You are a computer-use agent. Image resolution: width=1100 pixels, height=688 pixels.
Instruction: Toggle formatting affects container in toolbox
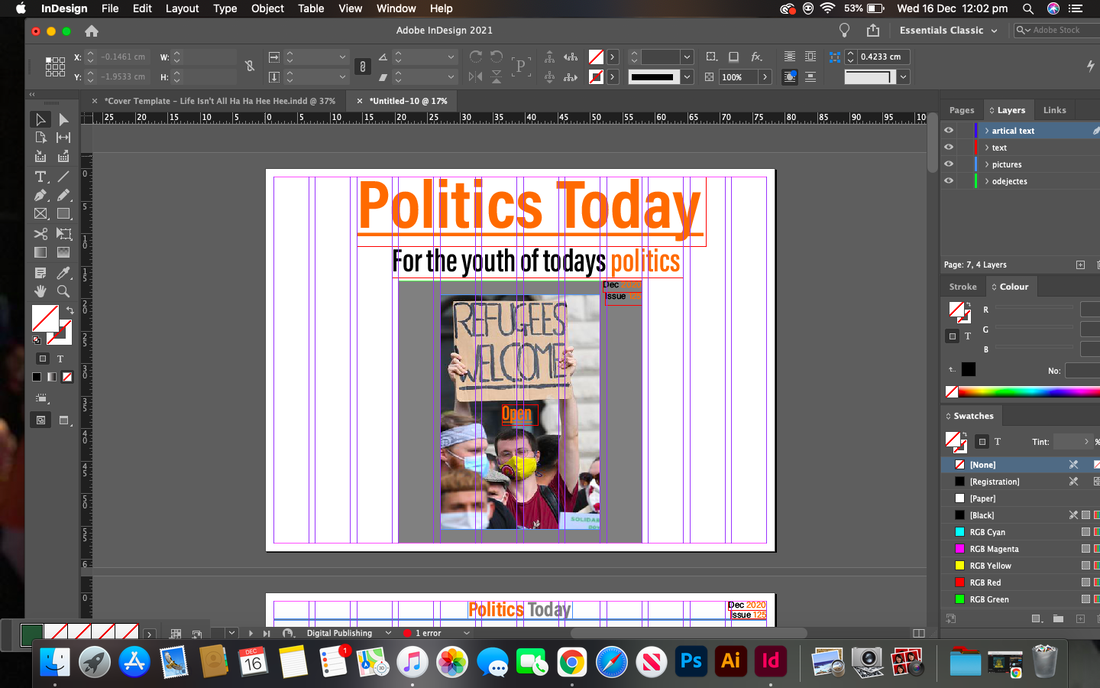(x=42, y=358)
